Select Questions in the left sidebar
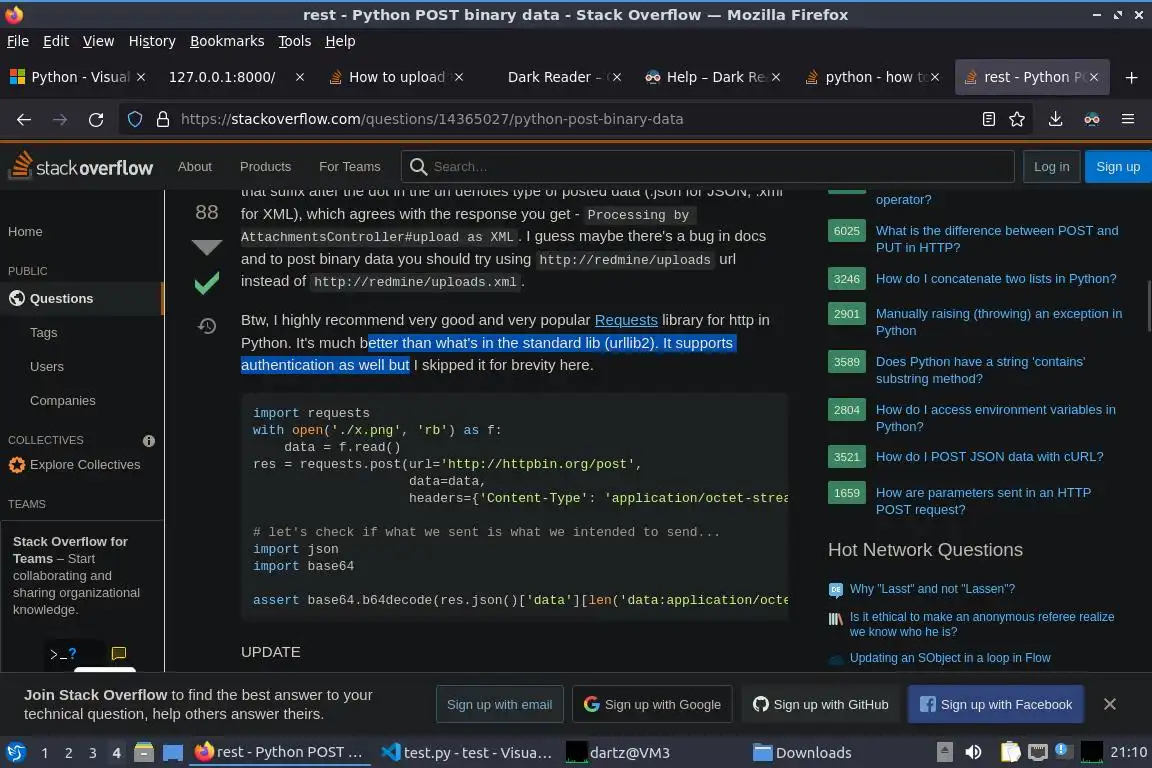This screenshot has width=1152, height=768. pos(81,298)
